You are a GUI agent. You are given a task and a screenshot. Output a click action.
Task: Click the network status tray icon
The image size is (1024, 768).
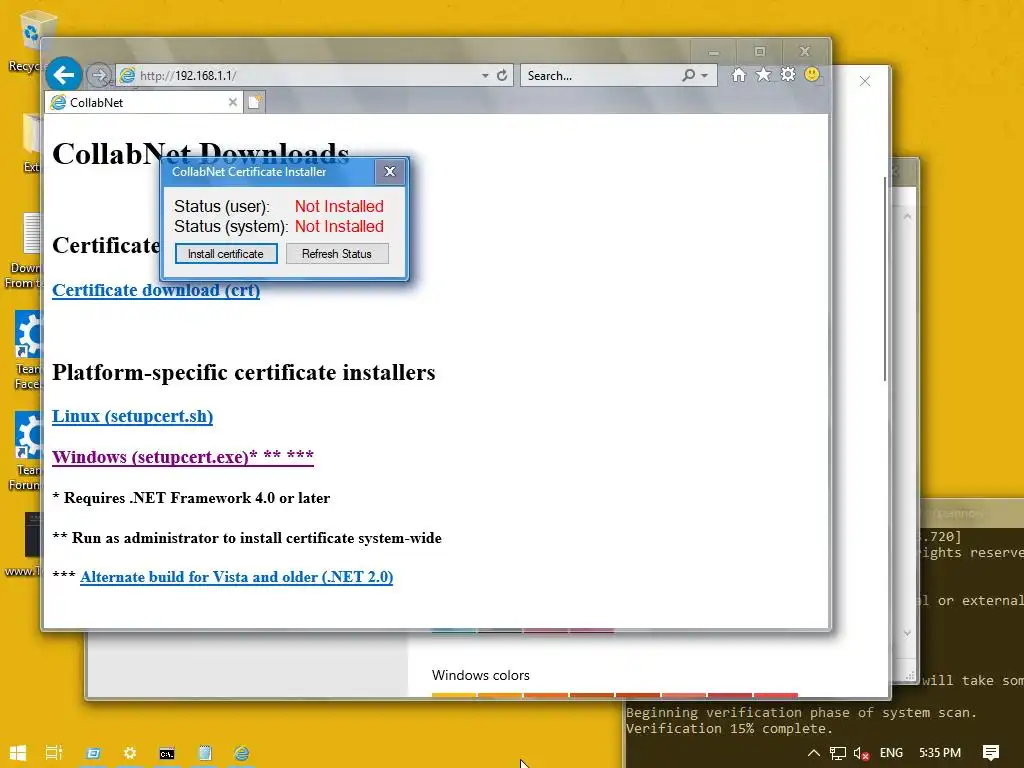click(x=838, y=753)
